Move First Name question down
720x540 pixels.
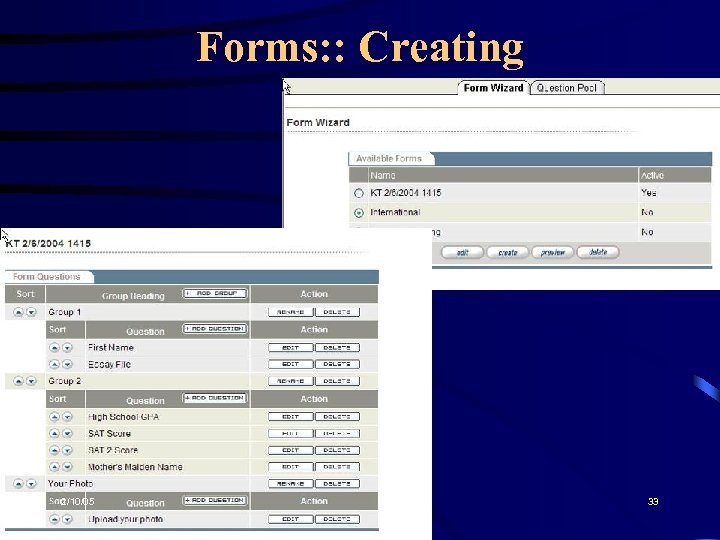pos(68,348)
